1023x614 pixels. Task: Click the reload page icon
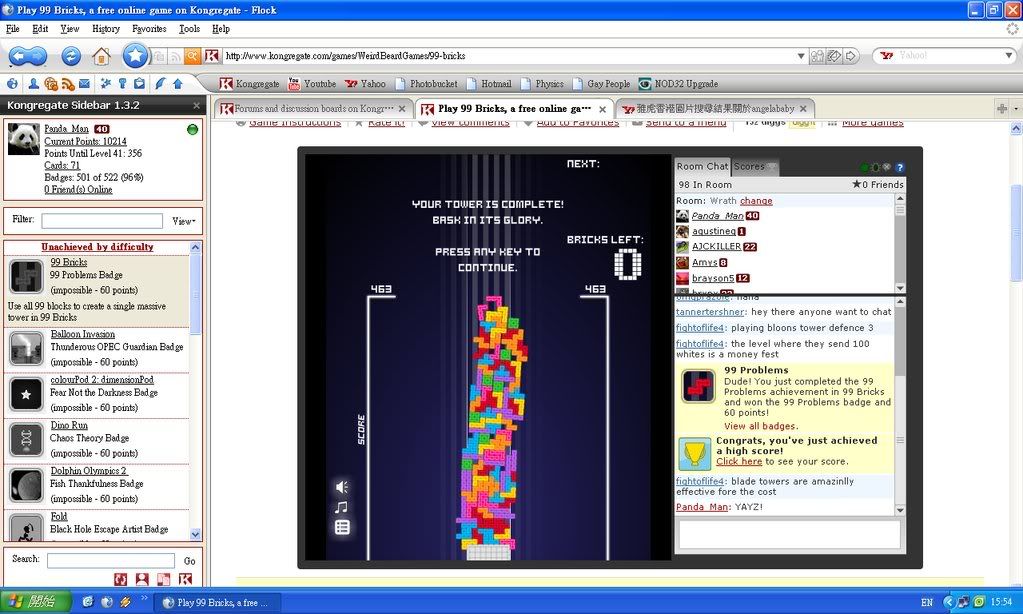pyautogui.click(x=71, y=56)
